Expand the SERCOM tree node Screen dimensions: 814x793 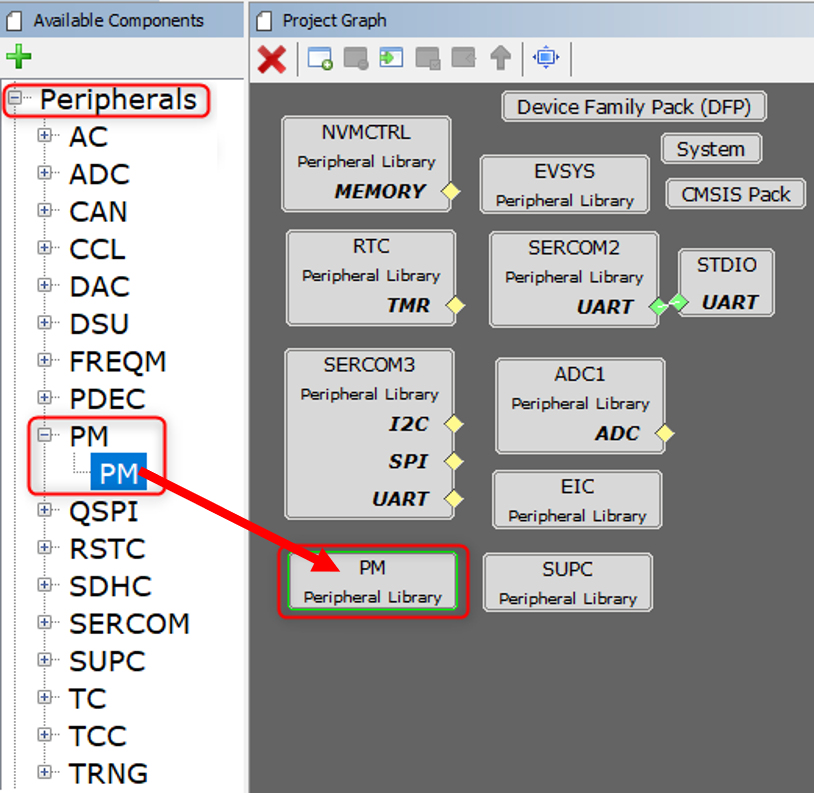(44, 623)
